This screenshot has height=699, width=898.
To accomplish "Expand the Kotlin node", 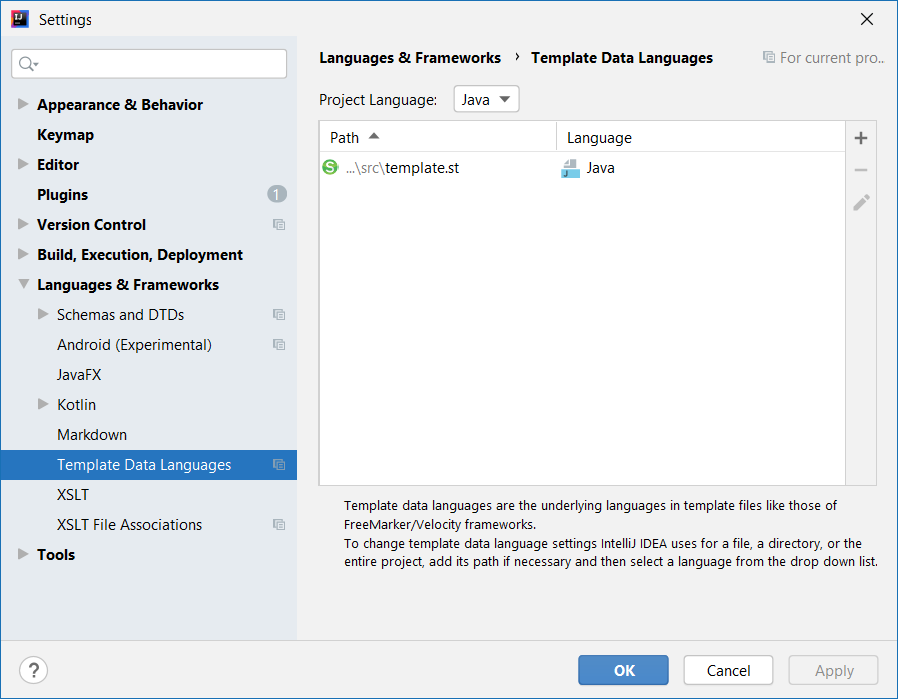I will (x=43, y=404).
